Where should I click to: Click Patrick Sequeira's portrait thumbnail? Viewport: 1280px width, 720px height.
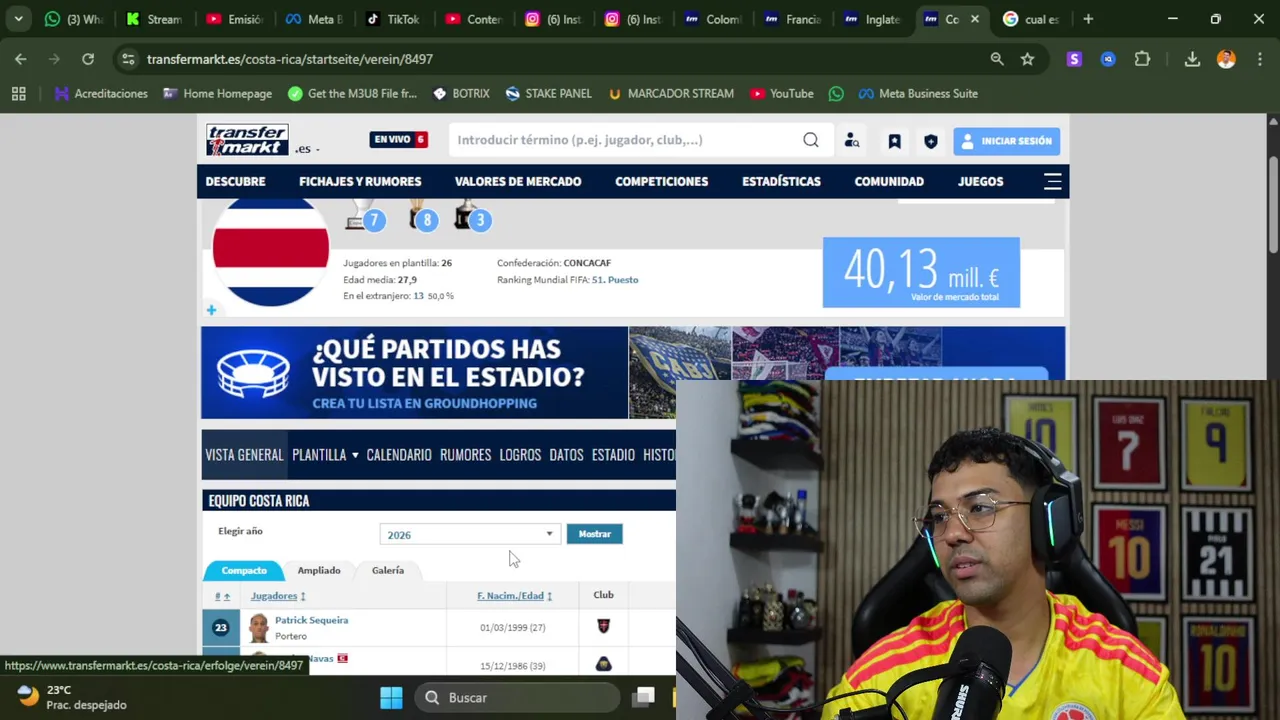coord(259,628)
